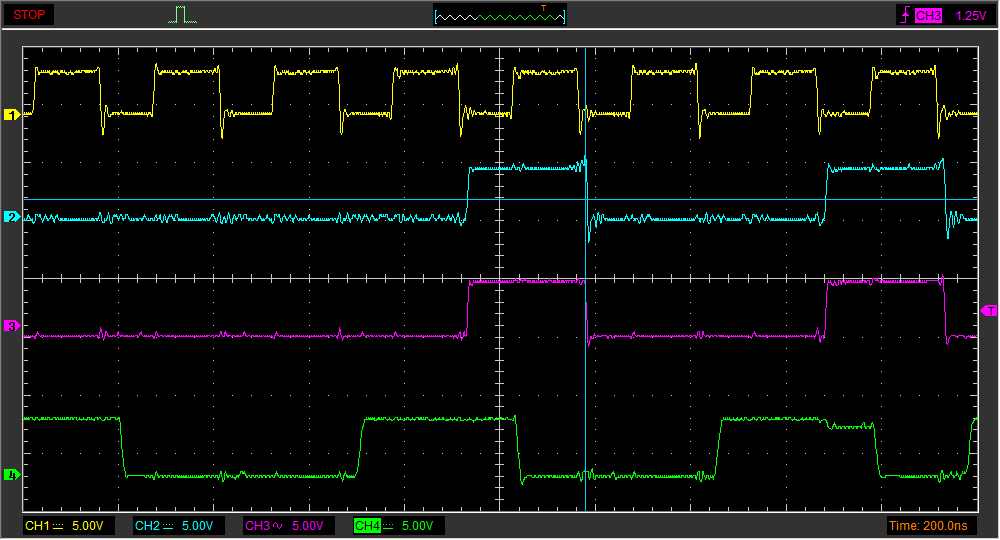Image resolution: width=1000 pixels, height=540 pixels.
Task: Click the orange T trigger position marker
Action: (544, 8)
